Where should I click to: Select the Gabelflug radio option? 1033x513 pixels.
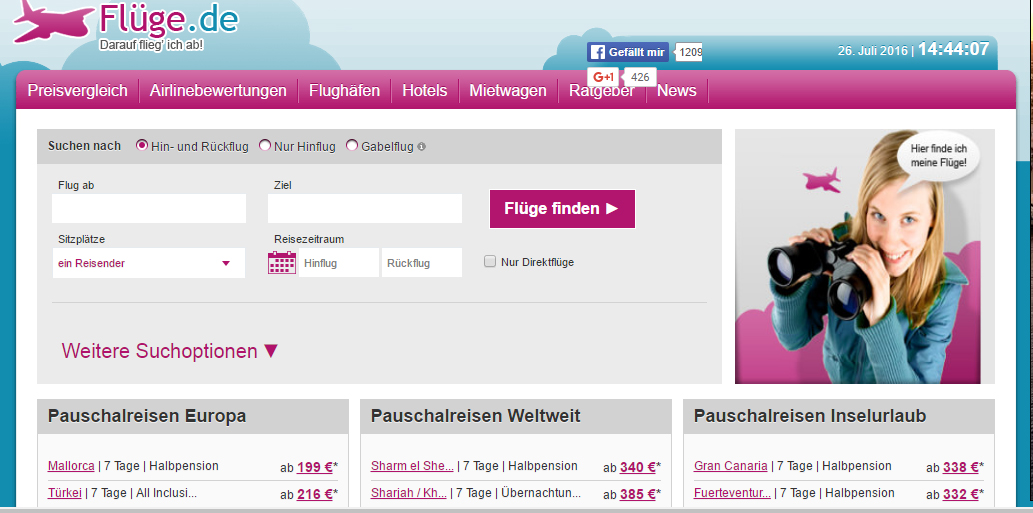pyautogui.click(x=352, y=146)
